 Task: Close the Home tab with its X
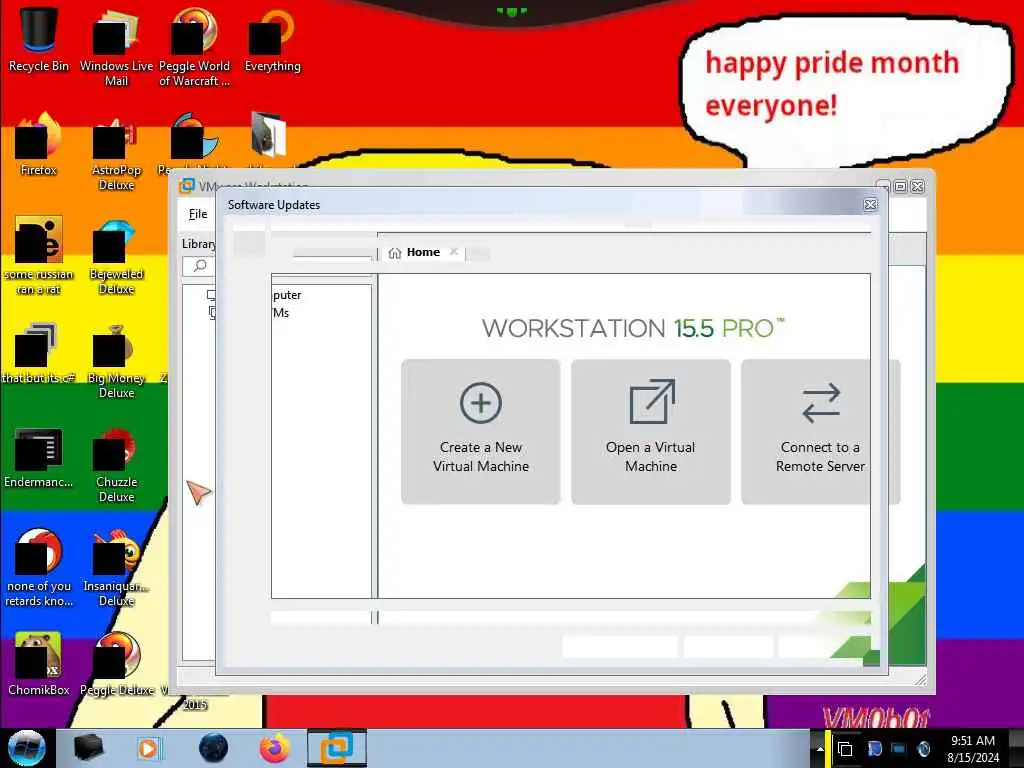[x=454, y=251]
